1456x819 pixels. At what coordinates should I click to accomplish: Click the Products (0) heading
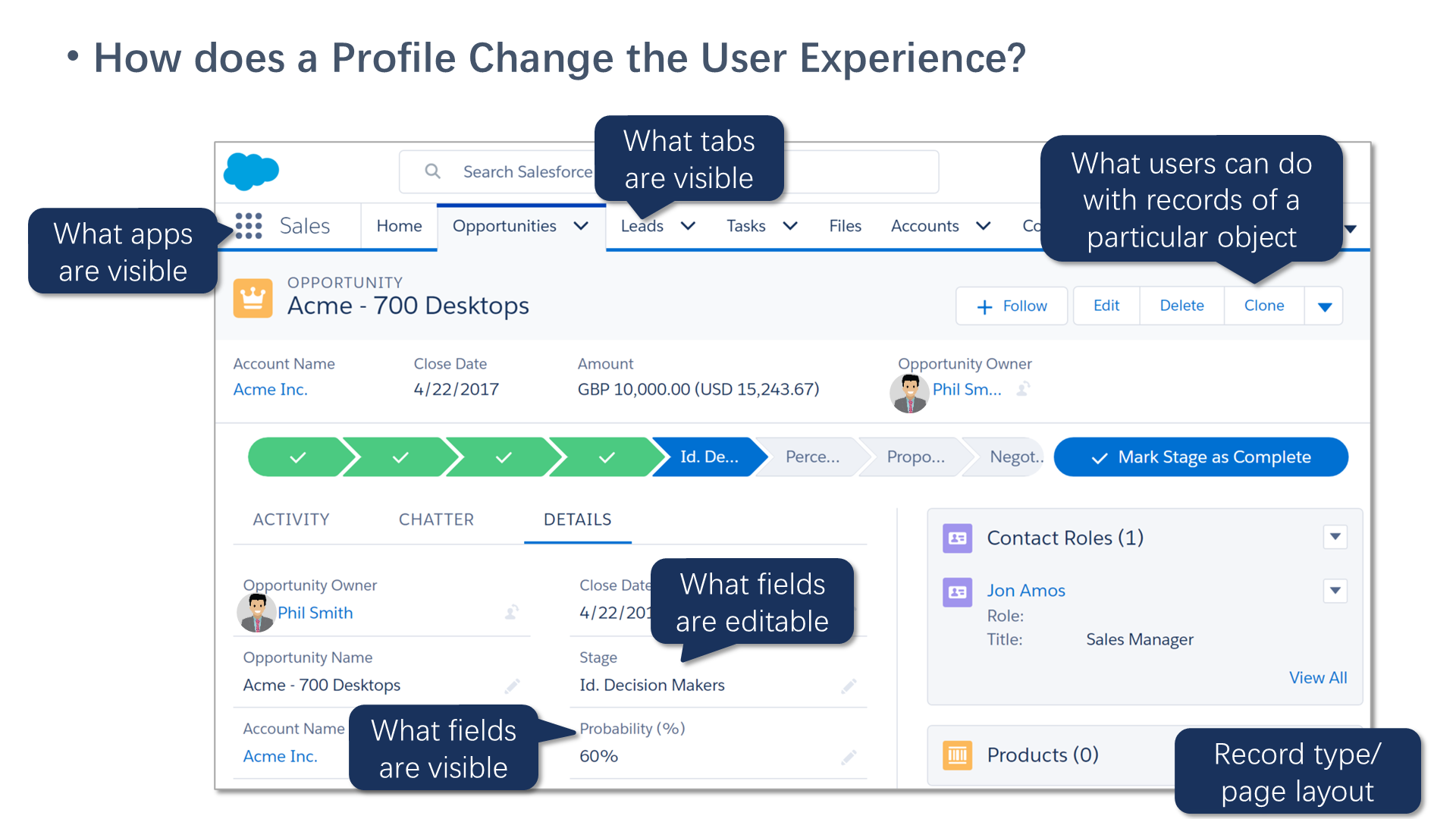(x=1043, y=755)
